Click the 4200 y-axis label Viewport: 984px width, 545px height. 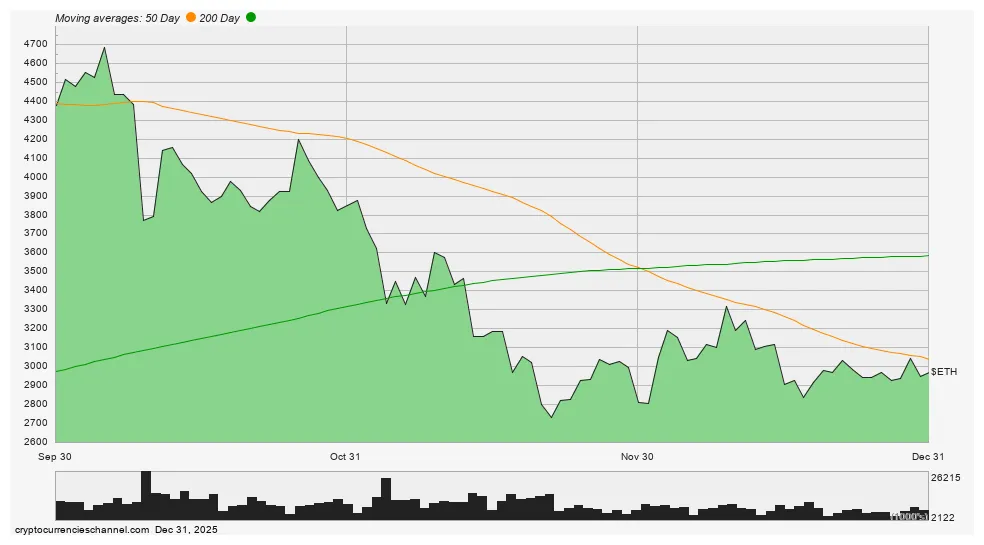pyautogui.click(x=35, y=139)
